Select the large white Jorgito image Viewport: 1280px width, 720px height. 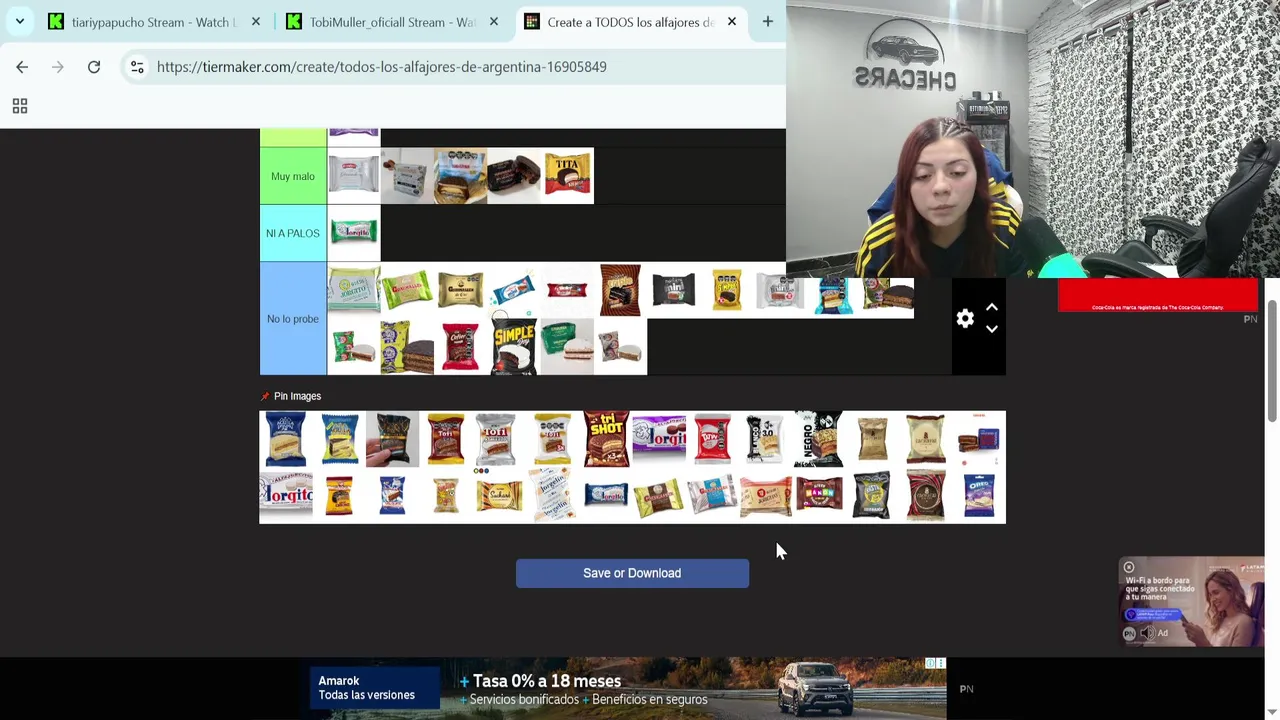pyautogui.click(x=286, y=495)
